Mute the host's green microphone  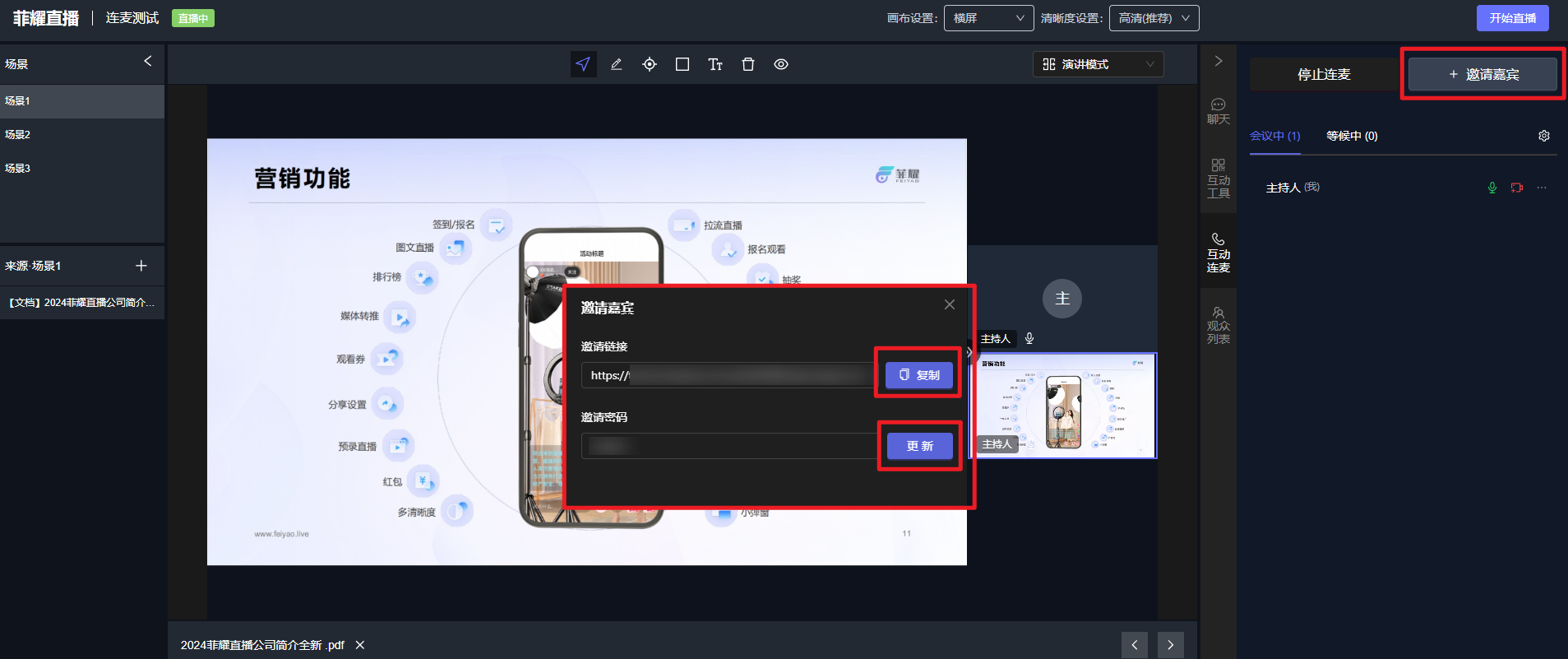(1492, 188)
